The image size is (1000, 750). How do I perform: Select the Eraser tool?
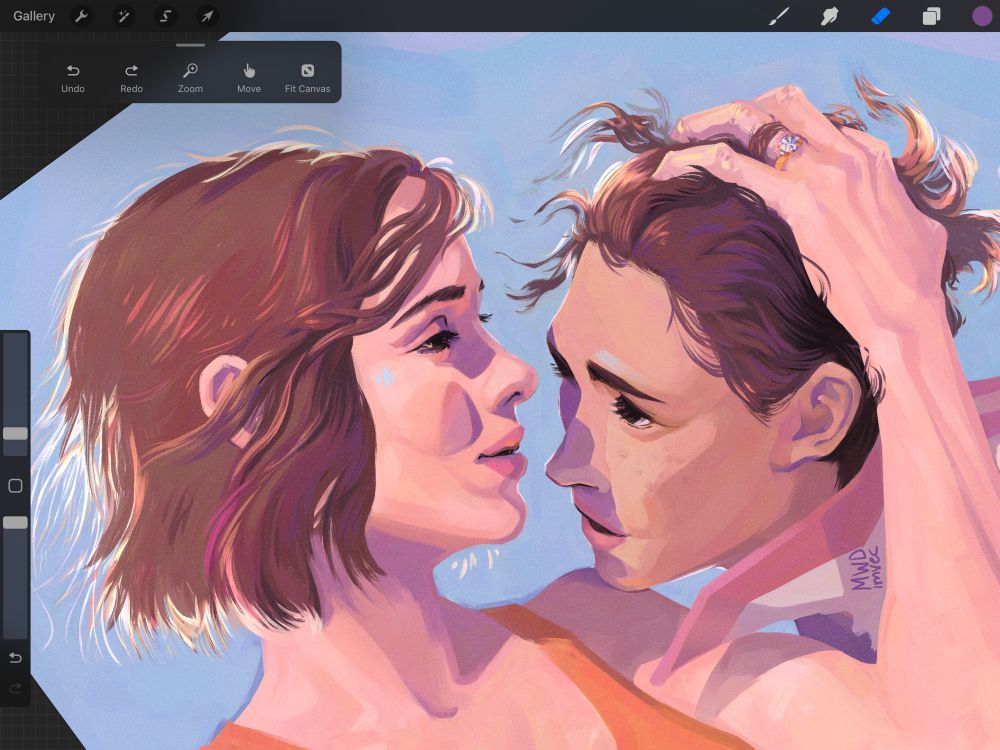click(x=880, y=16)
